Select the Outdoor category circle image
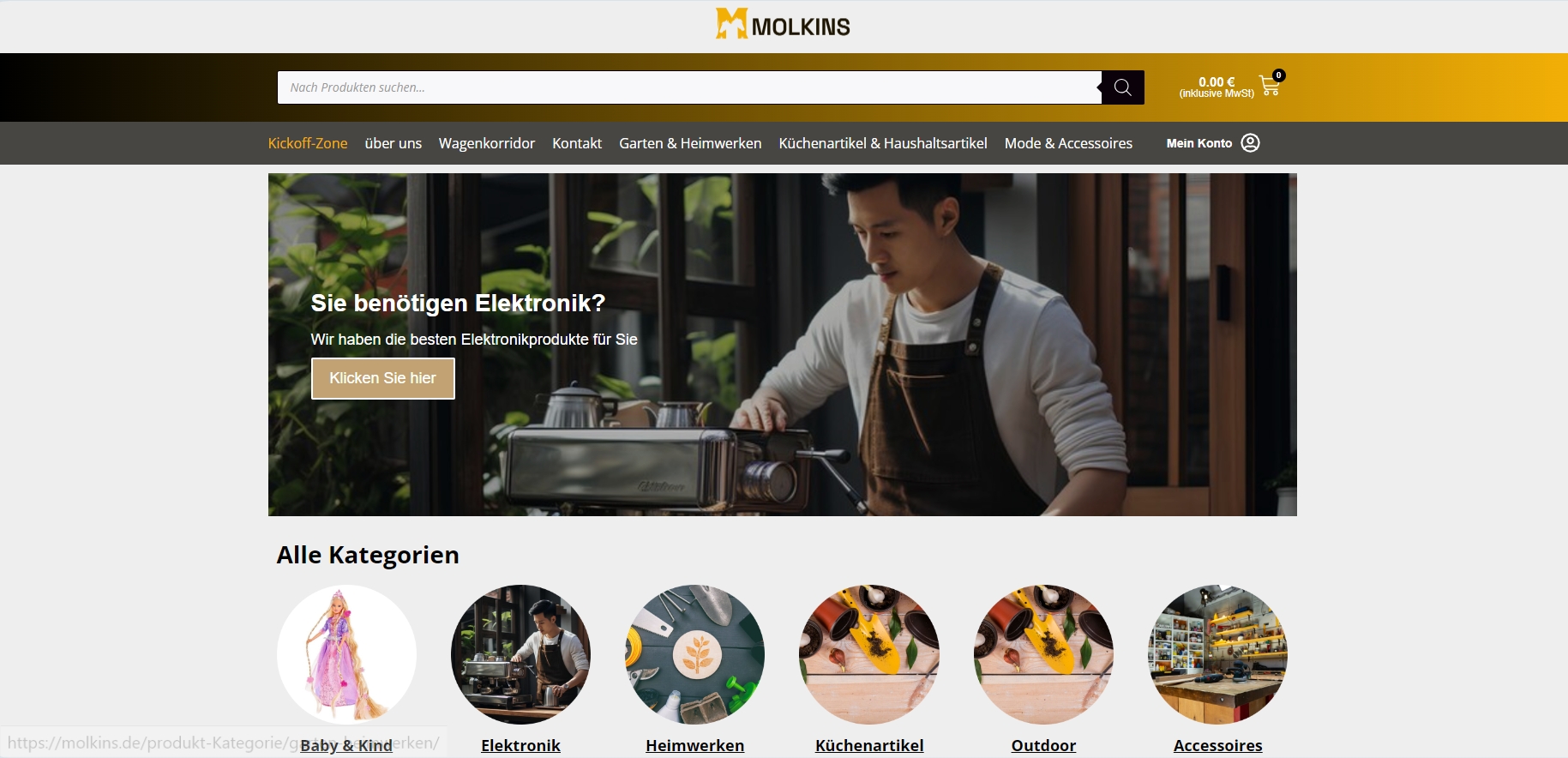Image resolution: width=1568 pixels, height=758 pixels. [x=1043, y=654]
